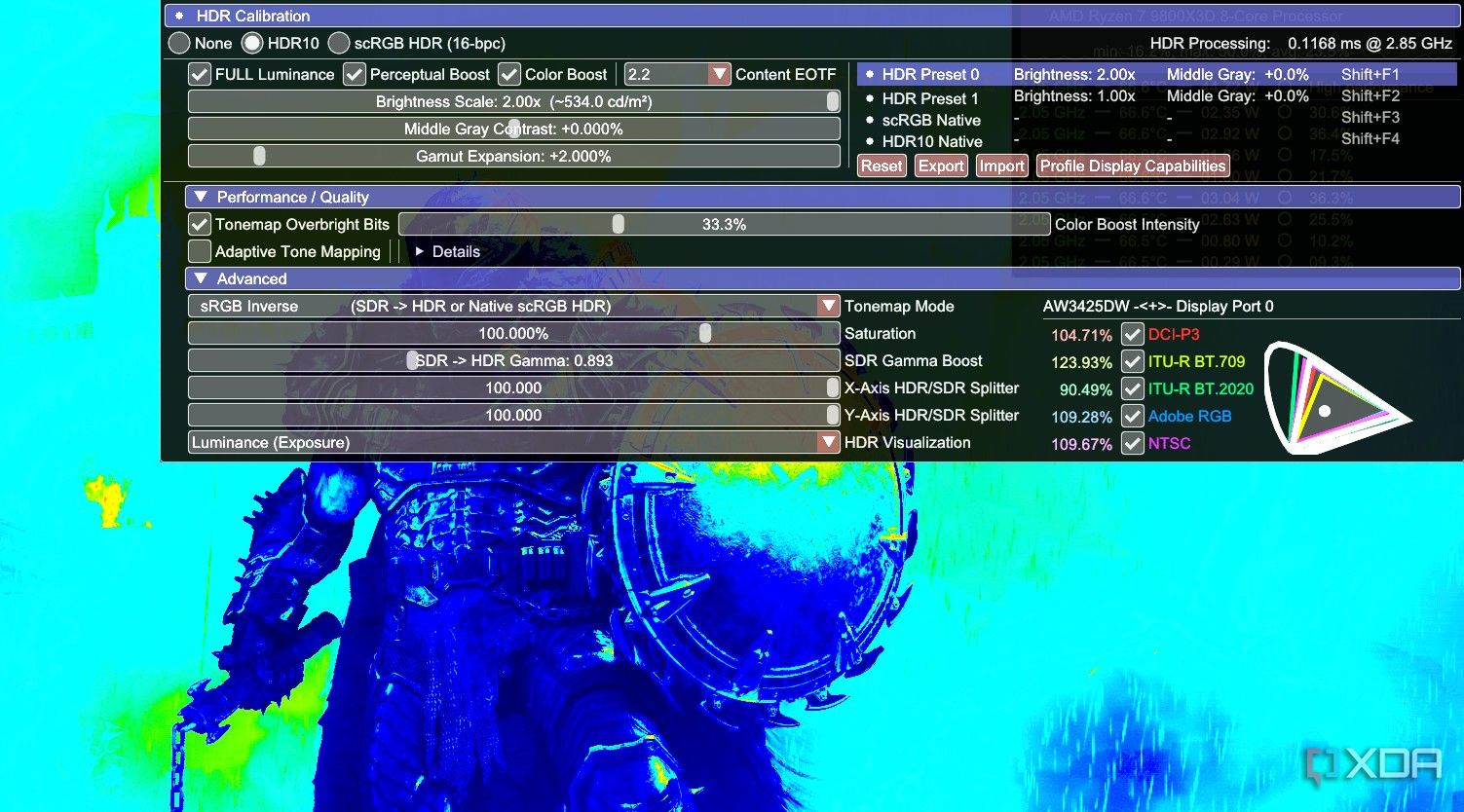The height and width of the screenshot is (812, 1464).
Task: Enable Adaptive Tone Mapping checkbox
Action: (x=200, y=251)
